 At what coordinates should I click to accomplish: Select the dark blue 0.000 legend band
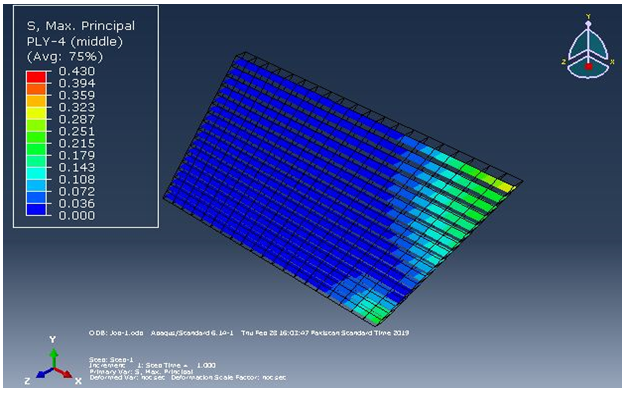(x=36, y=209)
